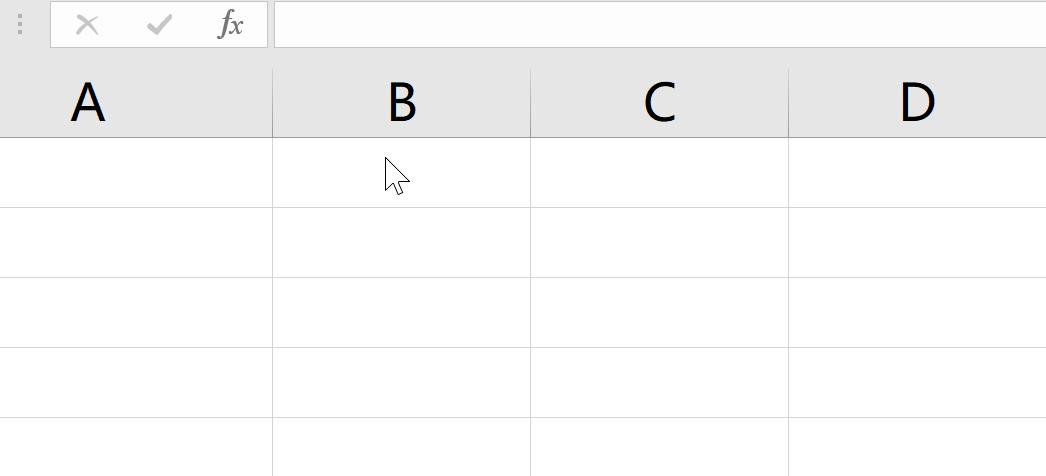Select the column C header
Screen dimensions: 1046x476
[659, 103]
